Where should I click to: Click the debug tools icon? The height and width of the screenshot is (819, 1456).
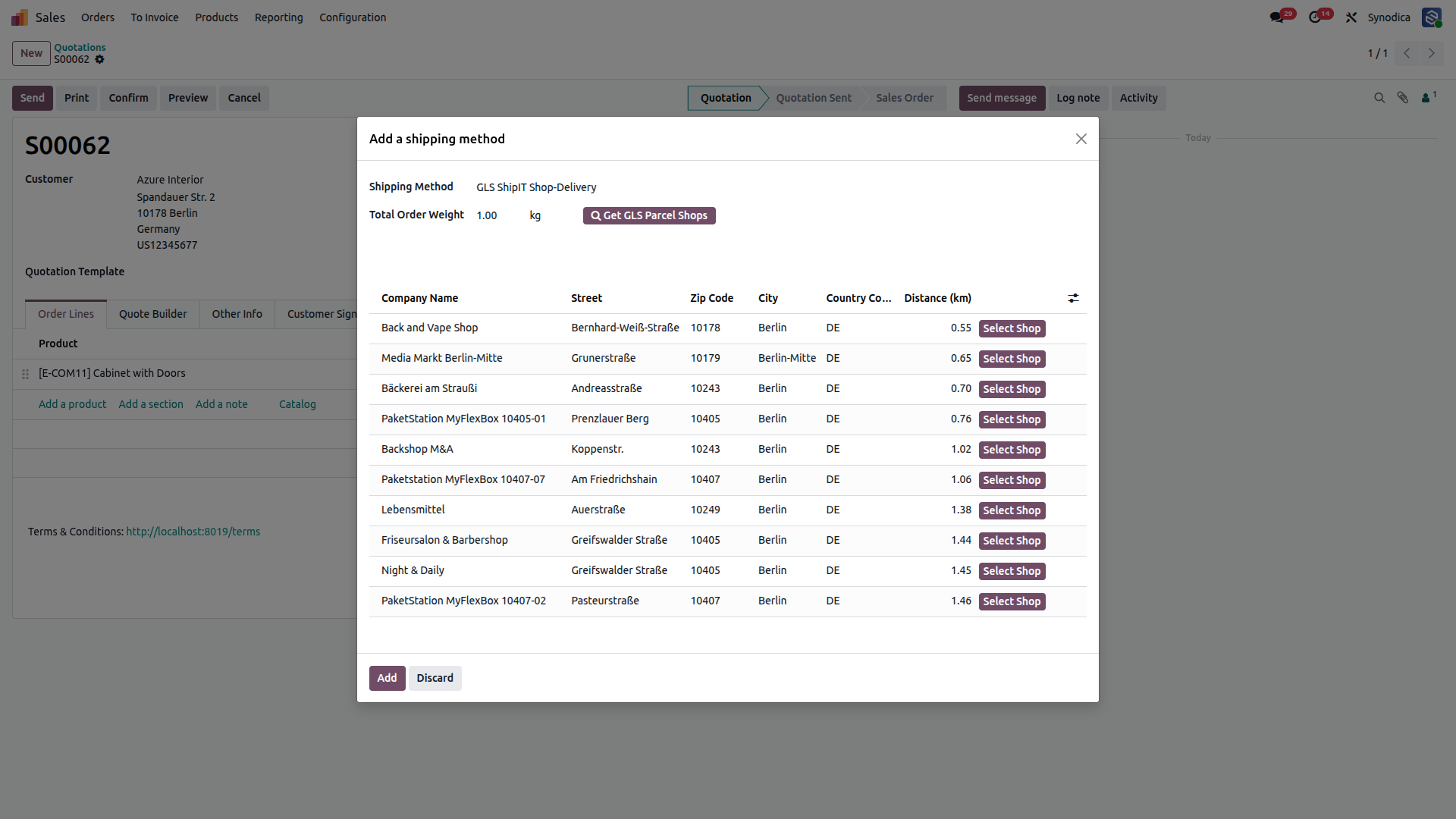point(1351,17)
